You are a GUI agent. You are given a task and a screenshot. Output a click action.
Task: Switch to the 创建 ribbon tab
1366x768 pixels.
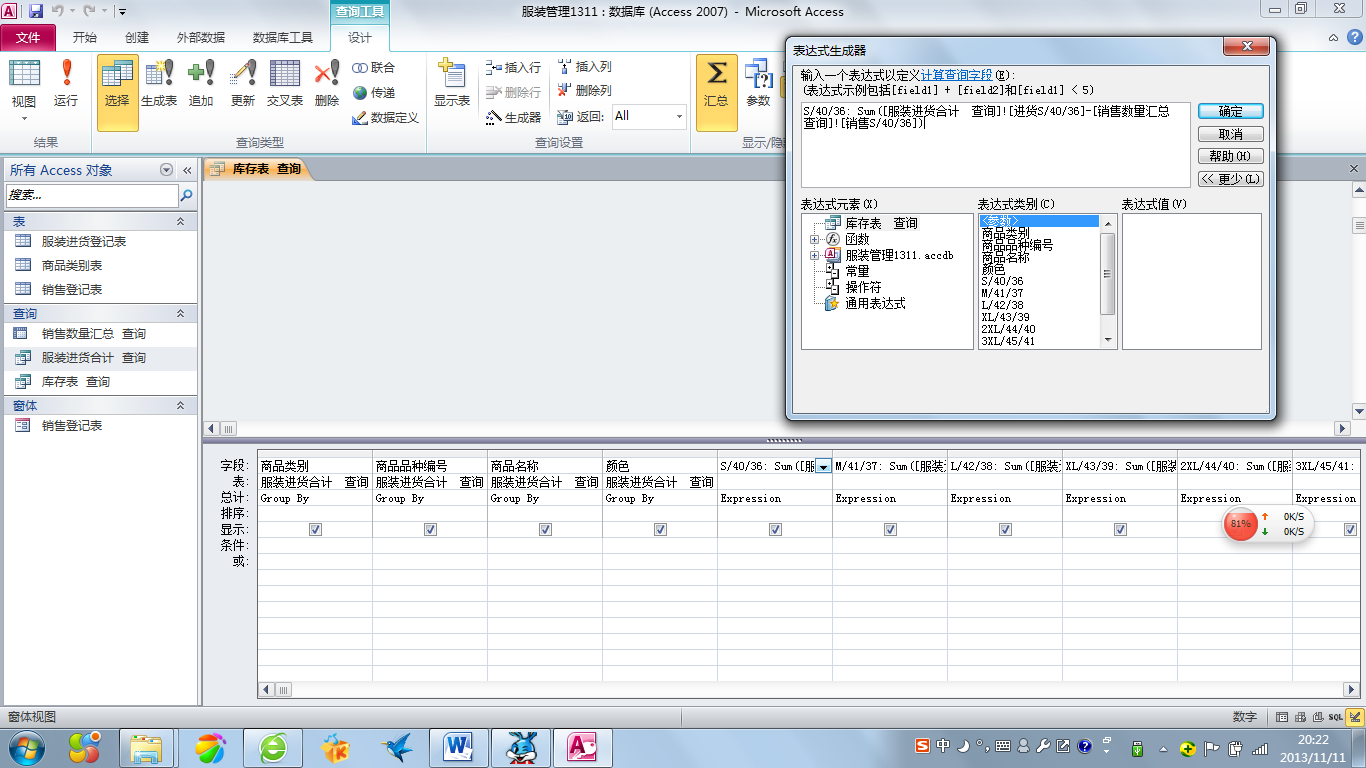137,38
